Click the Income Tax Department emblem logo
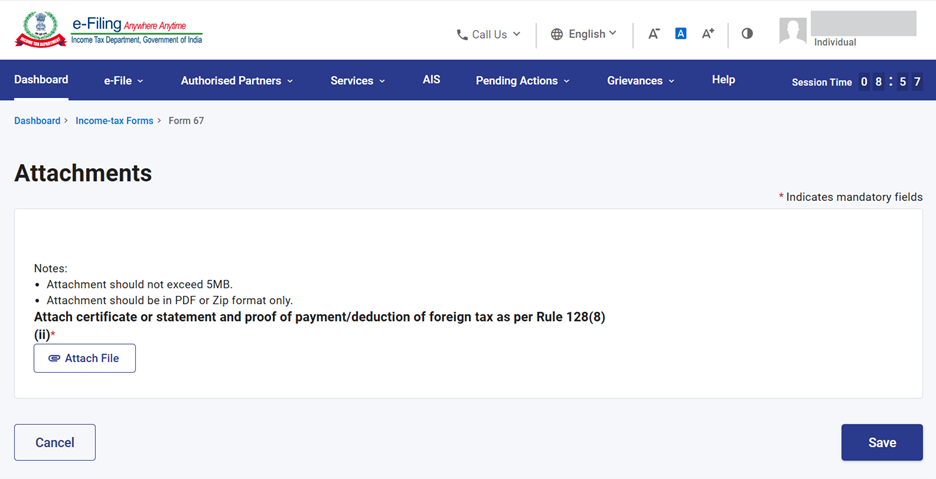 coord(40,30)
